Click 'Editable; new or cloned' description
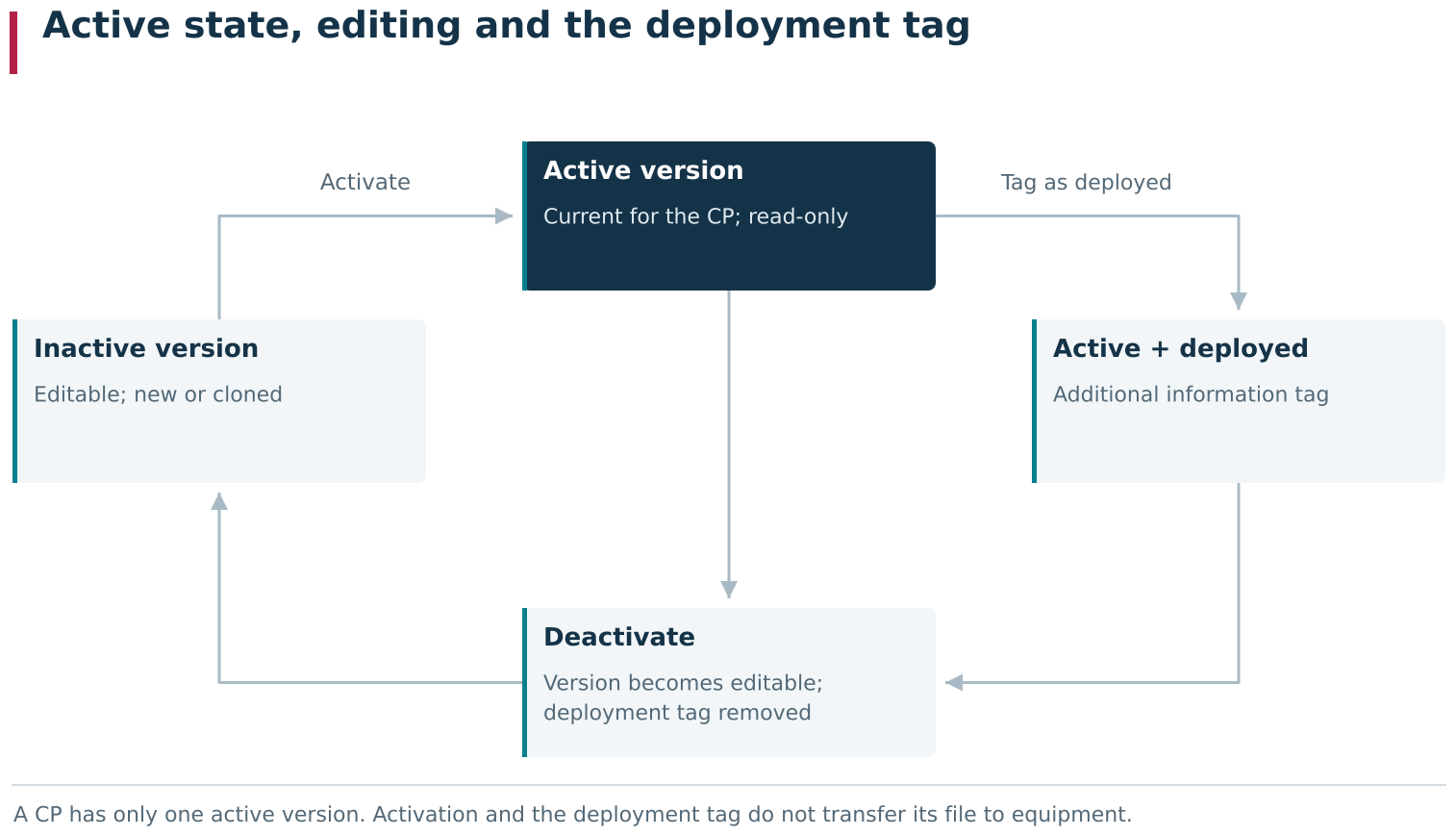 click(158, 394)
